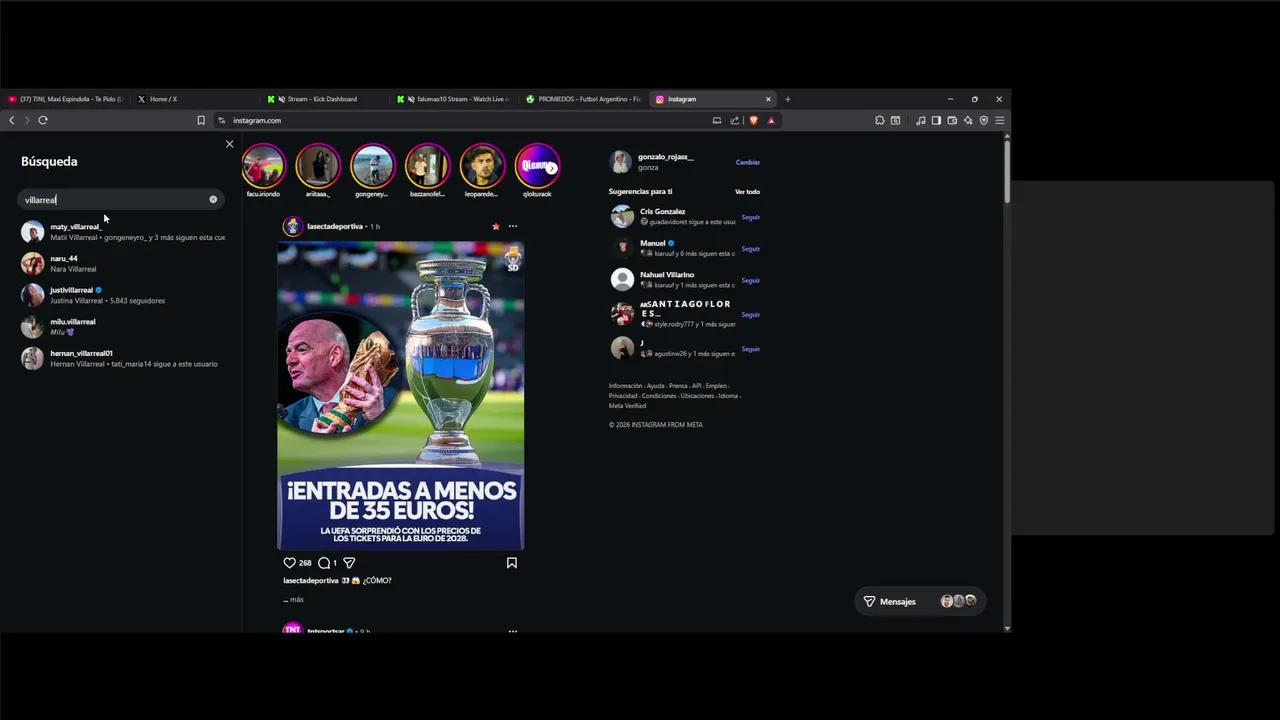This screenshot has width=1280, height=720.
Task: Open hernan_villarreal01 search result
Action: [120, 358]
